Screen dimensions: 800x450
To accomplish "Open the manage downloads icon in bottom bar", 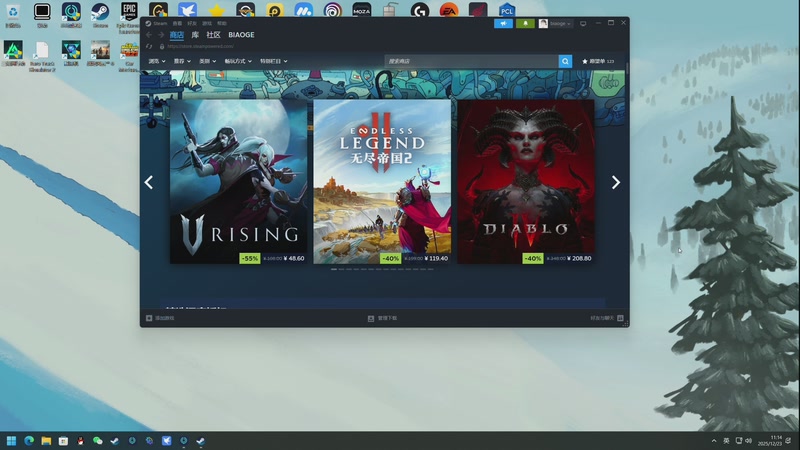I will coord(371,318).
